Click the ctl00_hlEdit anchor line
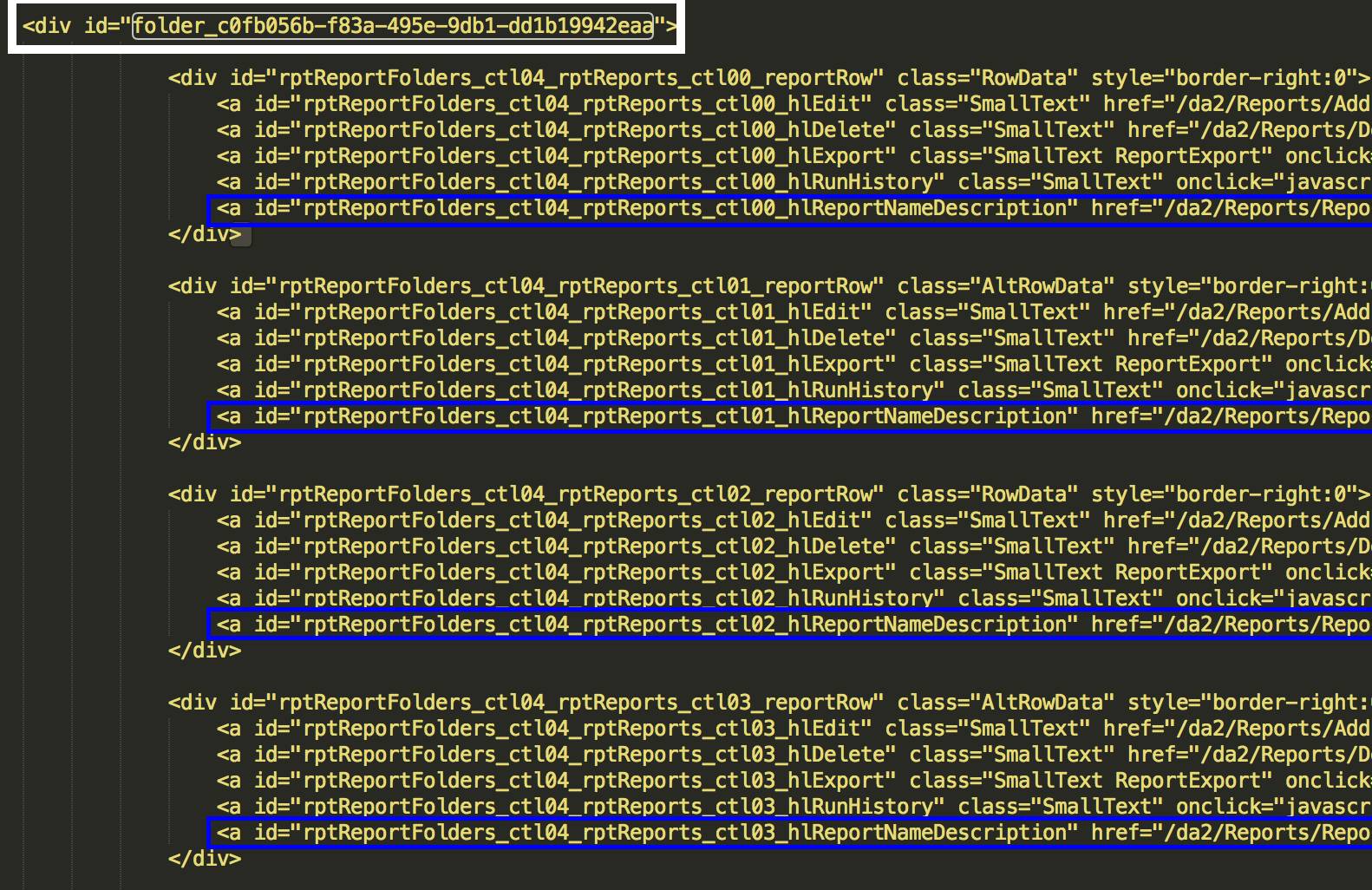1372x890 pixels. (x=794, y=104)
